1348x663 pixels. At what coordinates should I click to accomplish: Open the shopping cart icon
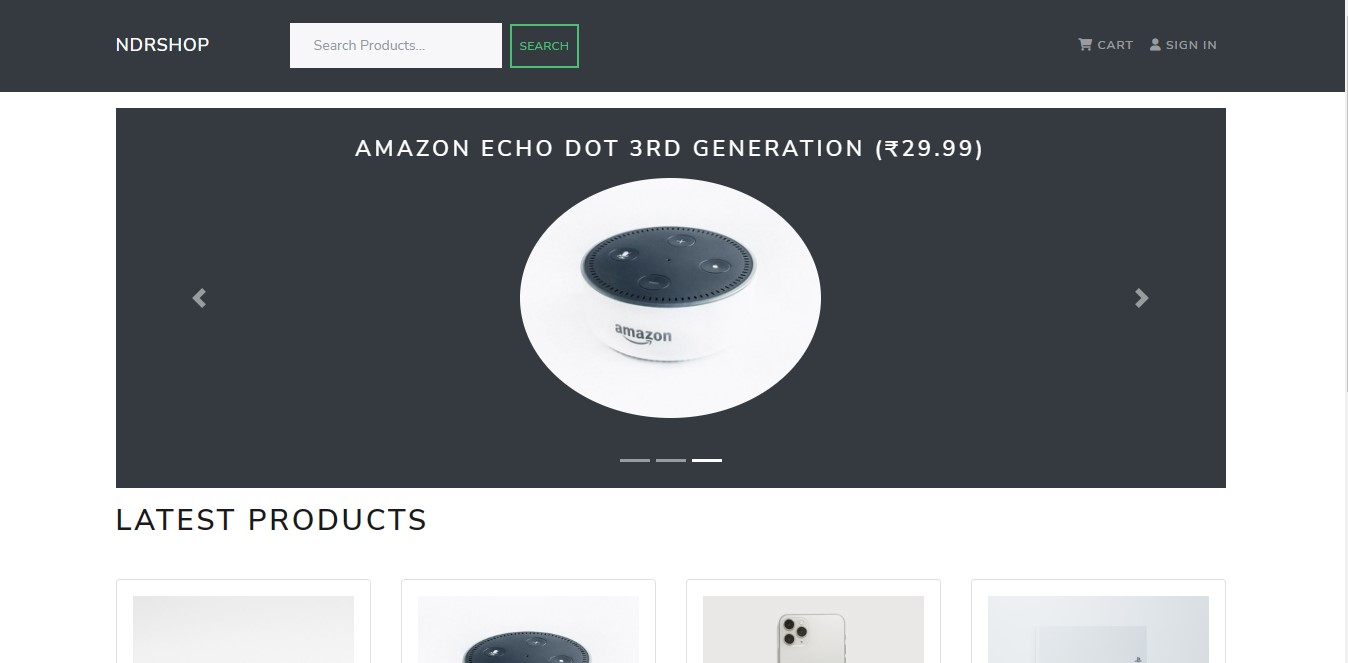click(x=1085, y=45)
